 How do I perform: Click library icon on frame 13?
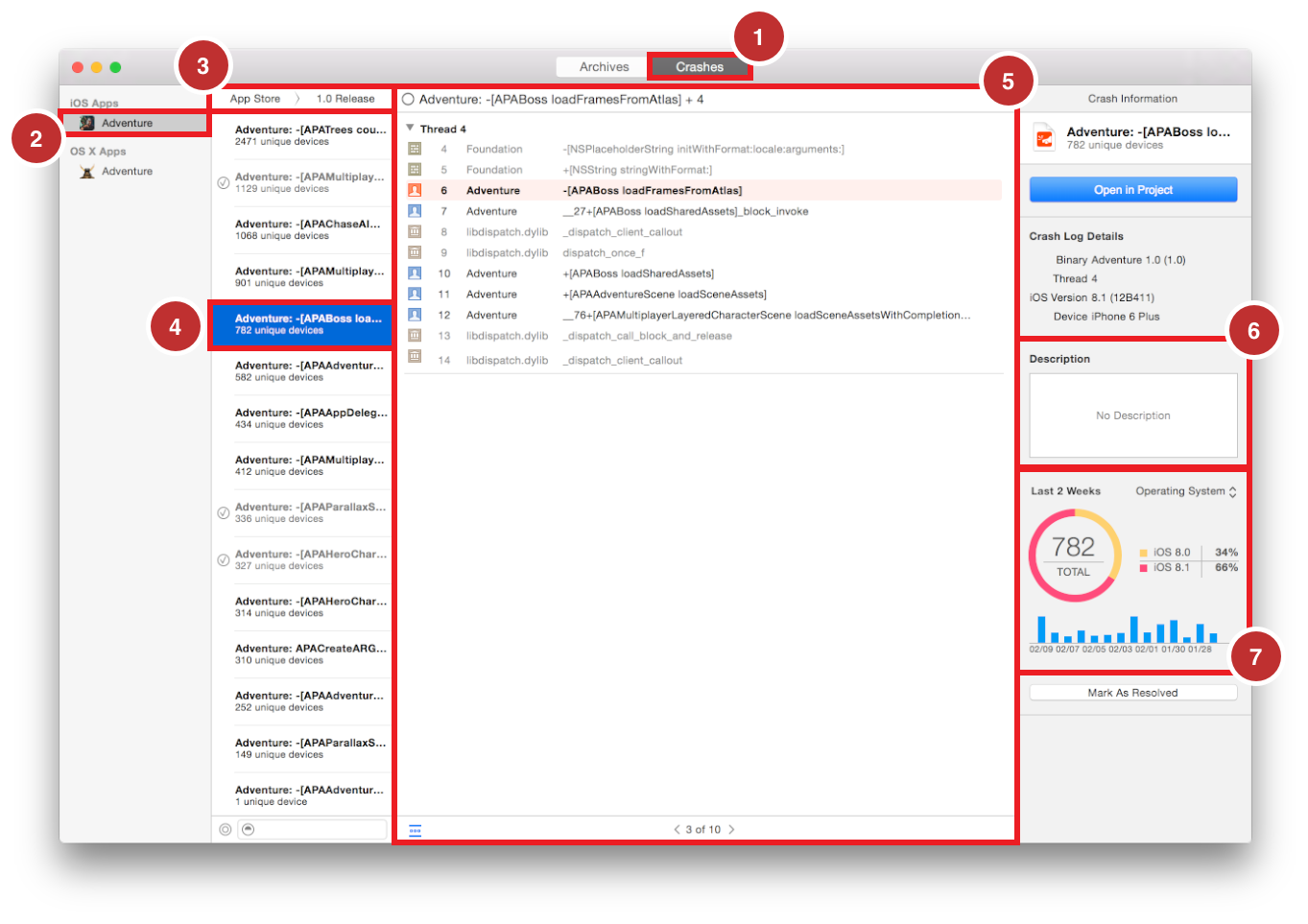[x=415, y=335]
